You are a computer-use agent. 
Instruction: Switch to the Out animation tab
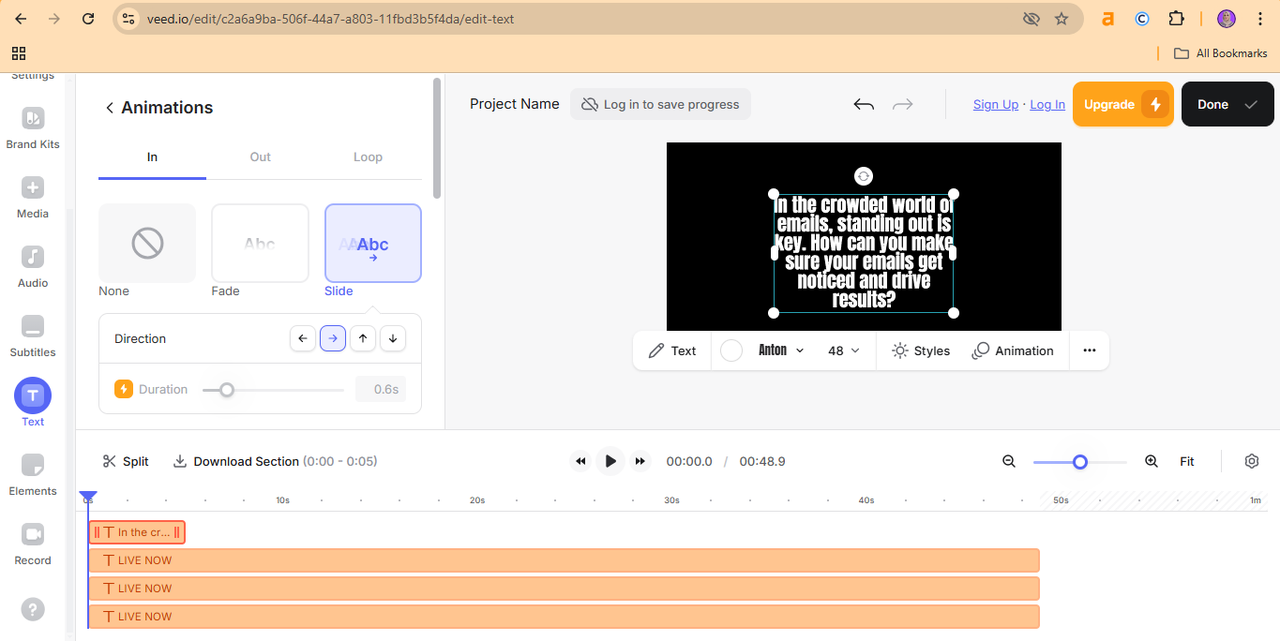pyautogui.click(x=260, y=157)
